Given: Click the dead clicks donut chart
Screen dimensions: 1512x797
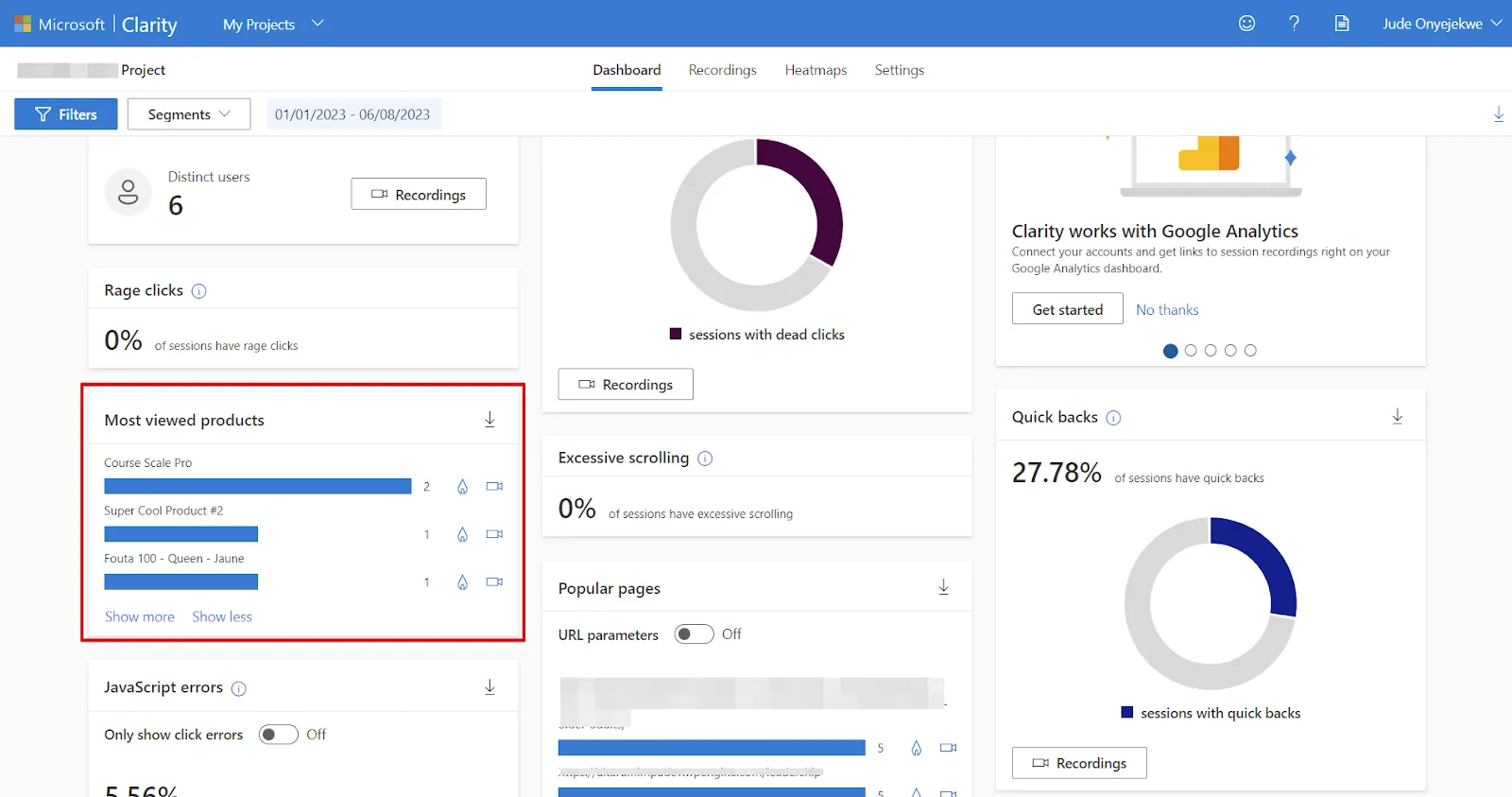Looking at the screenshot, I should (x=756, y=225).
